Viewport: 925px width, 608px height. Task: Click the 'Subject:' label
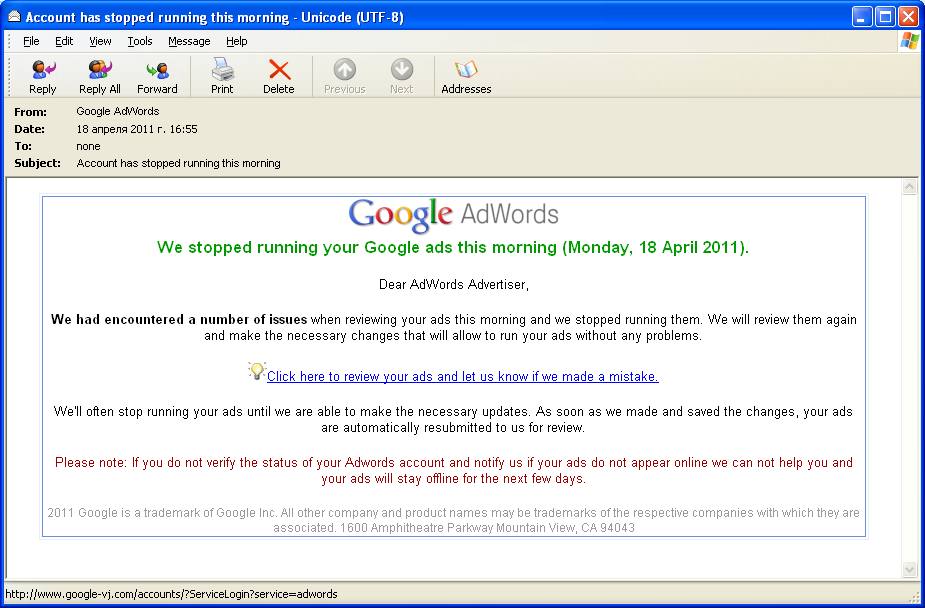click(37, 163)
